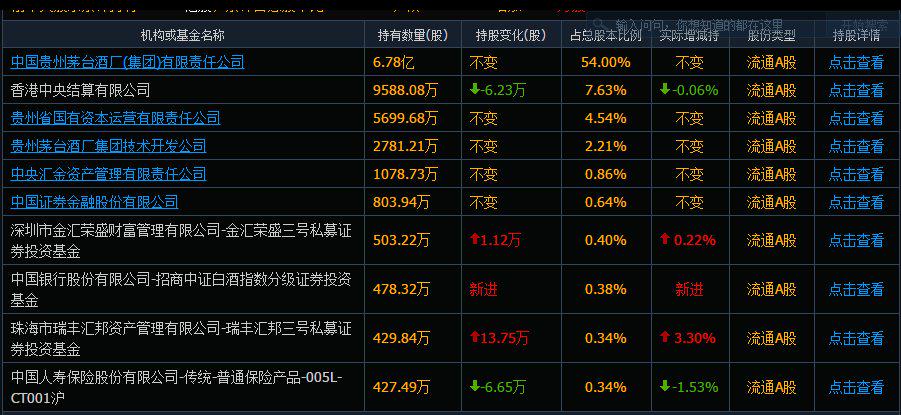Image resolution: width=901 pixels, height=415 pixels.
Task: Select the 2.21% share ratio cell
Action: click(606, 146)
